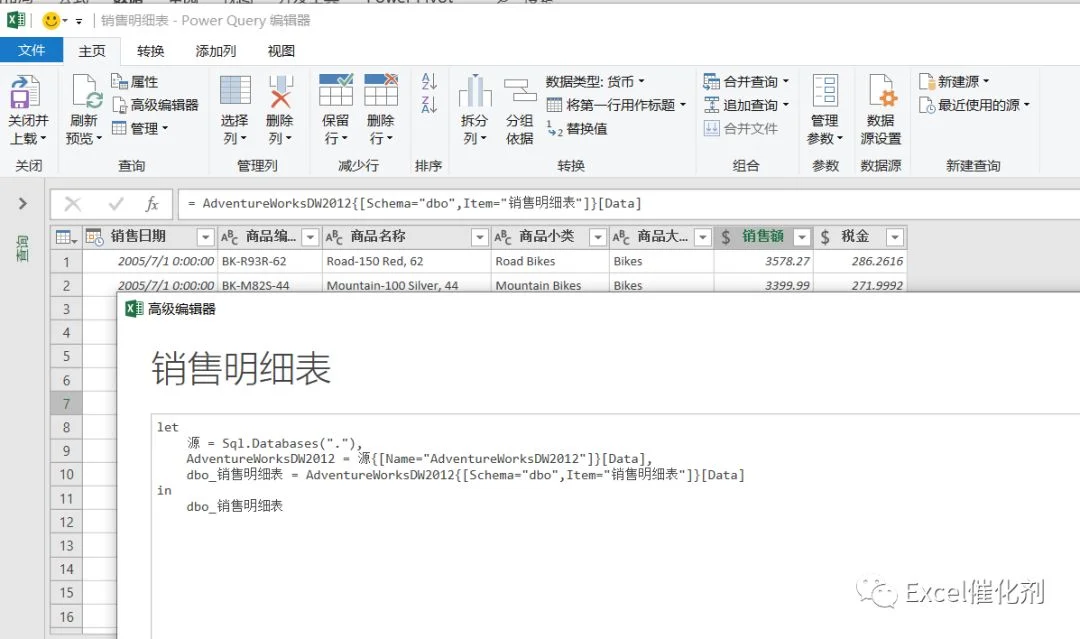Image resolution: width=1080 pixels, height=639 pixels.
Task: Click the Choose Columns (选择列) icon
Action: pyautogui.click(x=235, y=92)
